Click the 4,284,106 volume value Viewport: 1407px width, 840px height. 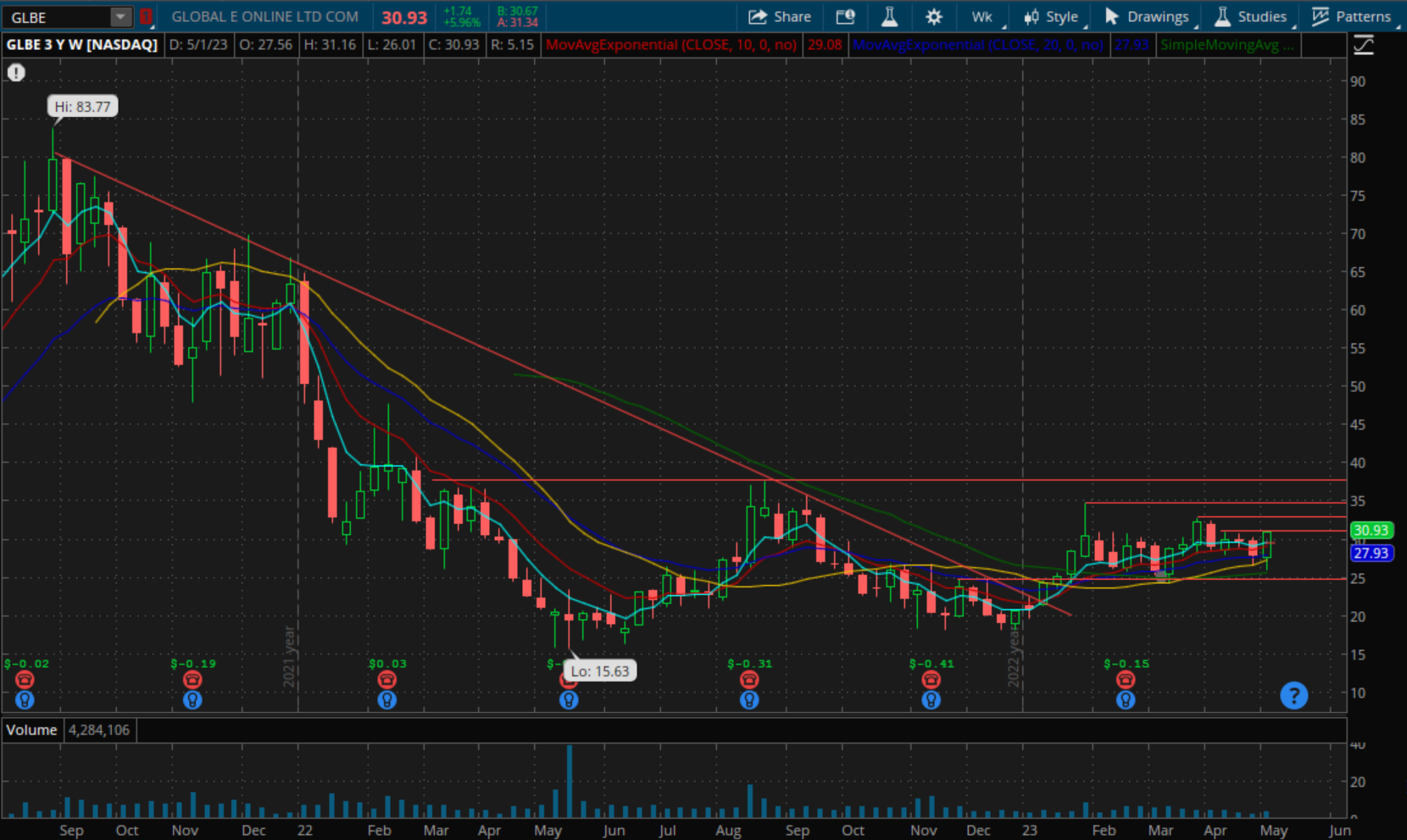tap(99, 730)
